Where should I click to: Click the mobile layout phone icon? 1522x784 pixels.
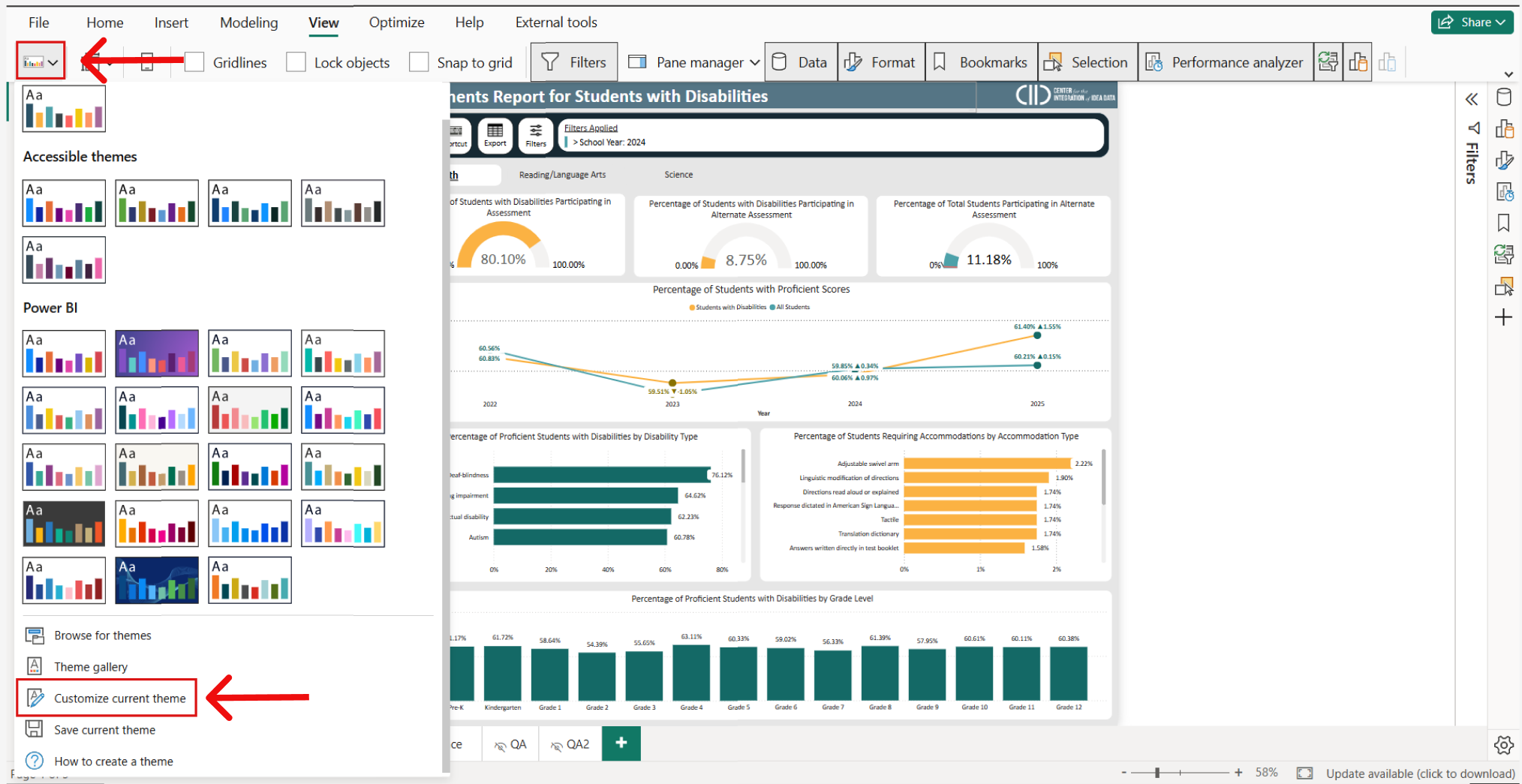click(147, 62)
